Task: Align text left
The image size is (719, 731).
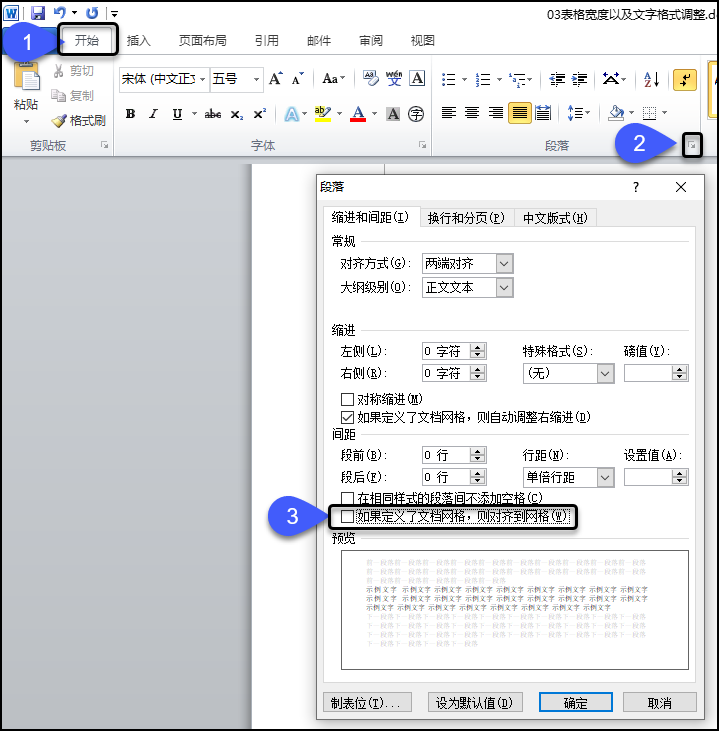Action: pyautogui.click(x=449, y=113)
